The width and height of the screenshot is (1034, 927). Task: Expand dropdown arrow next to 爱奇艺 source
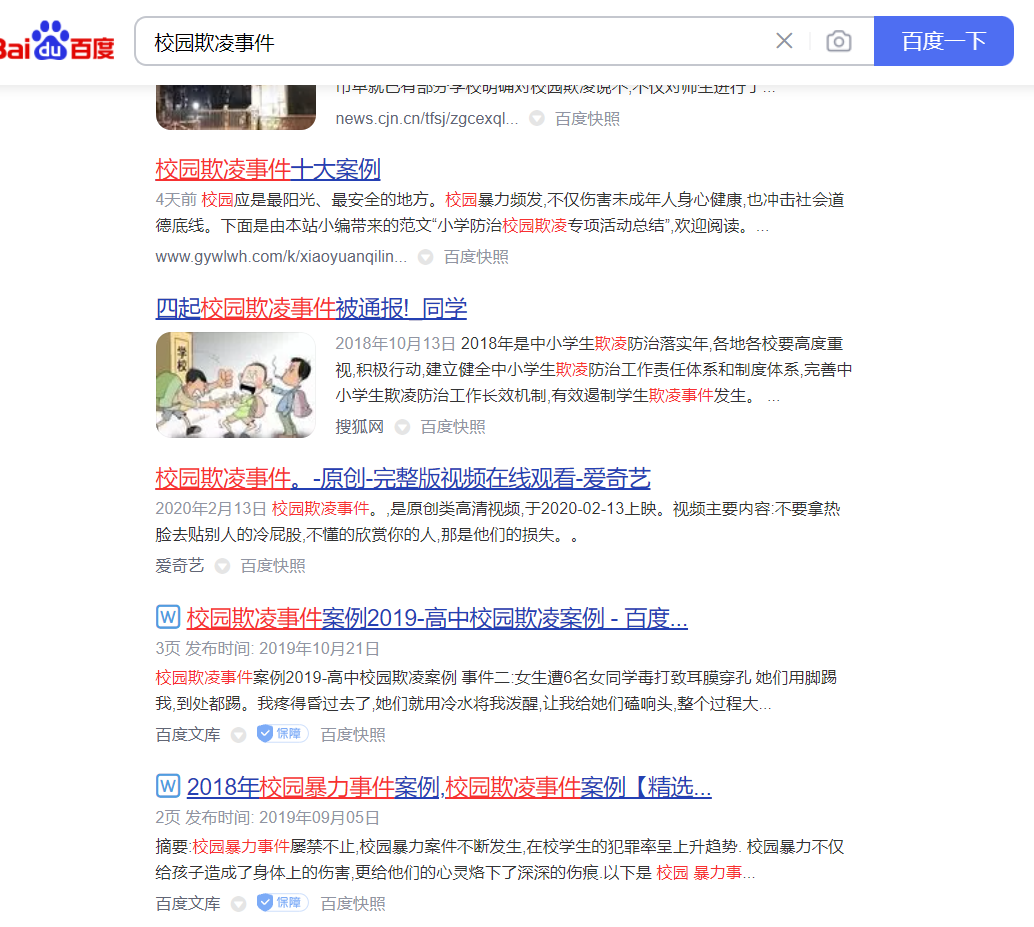tap(222, 566)
